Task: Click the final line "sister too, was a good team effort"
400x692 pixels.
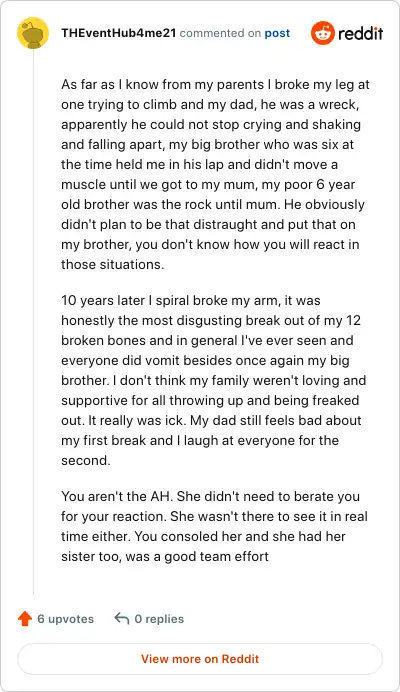Action: [x=165, y=556]
